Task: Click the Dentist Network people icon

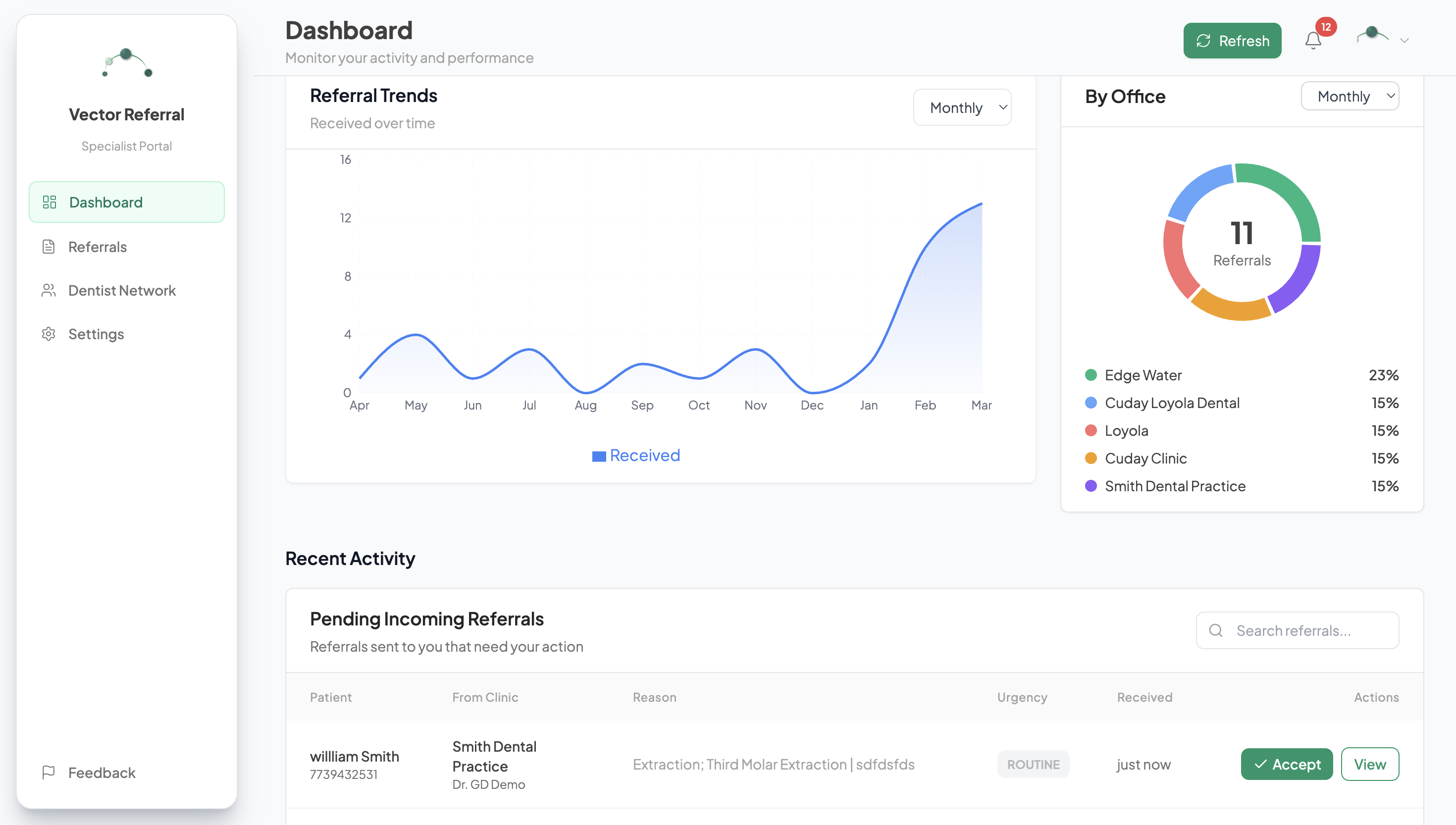Action: [x=49, y=290]
